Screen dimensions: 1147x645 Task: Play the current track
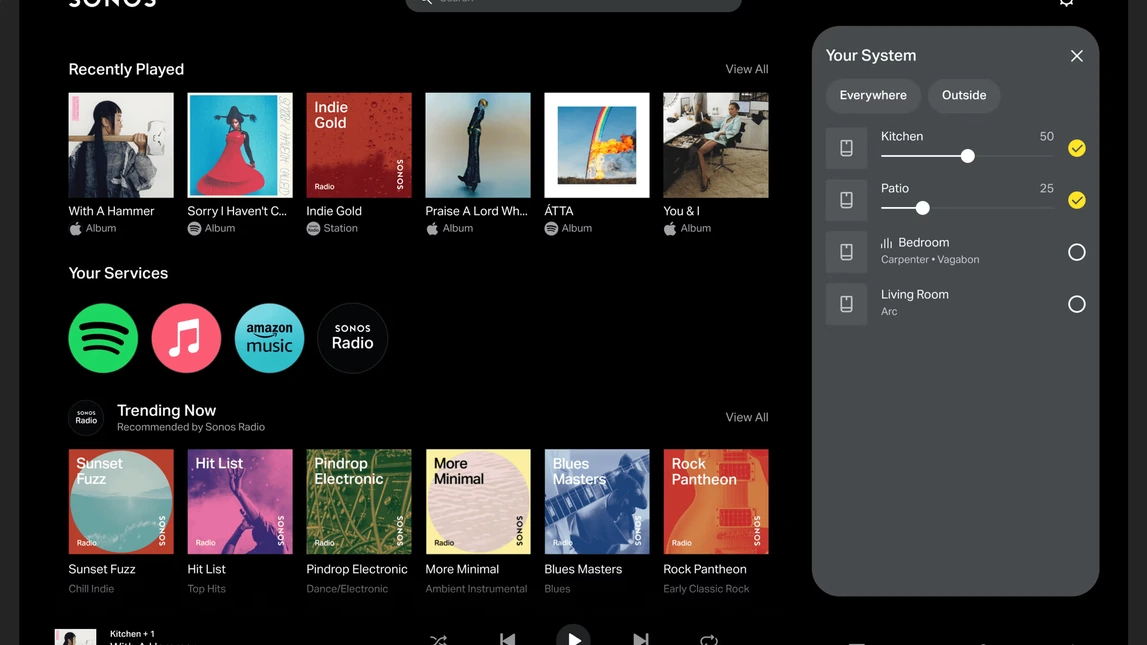coord(573,638)
